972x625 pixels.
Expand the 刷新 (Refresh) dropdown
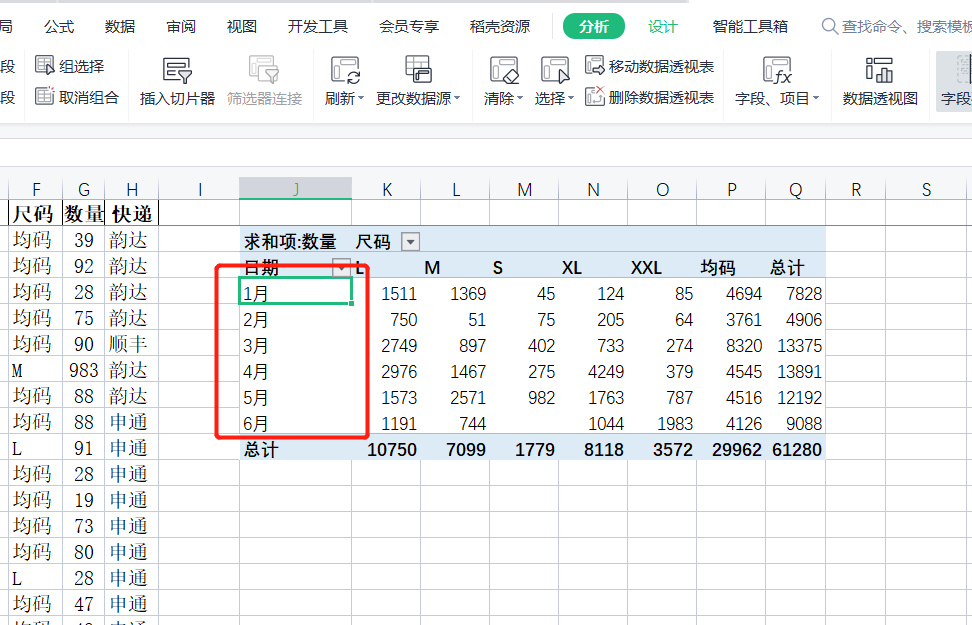pos(346,99)
